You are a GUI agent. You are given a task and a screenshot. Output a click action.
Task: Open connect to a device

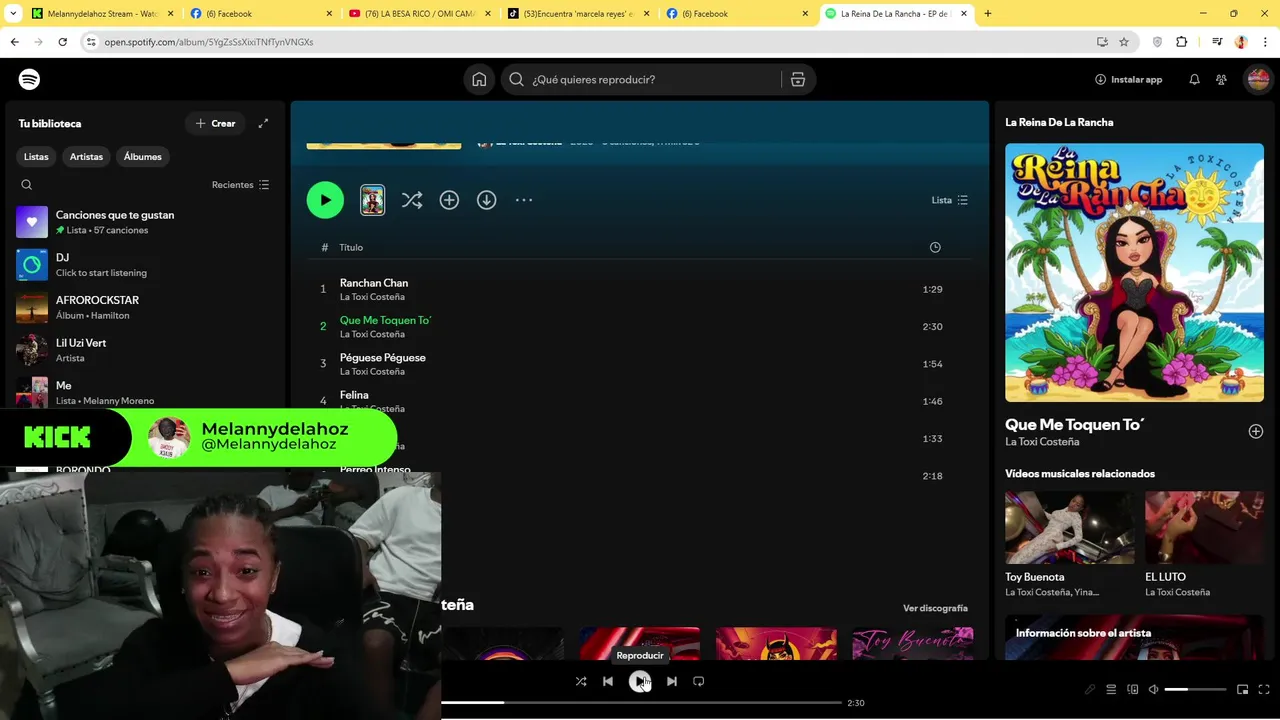pyautogui.click(x=1132, y=689)
